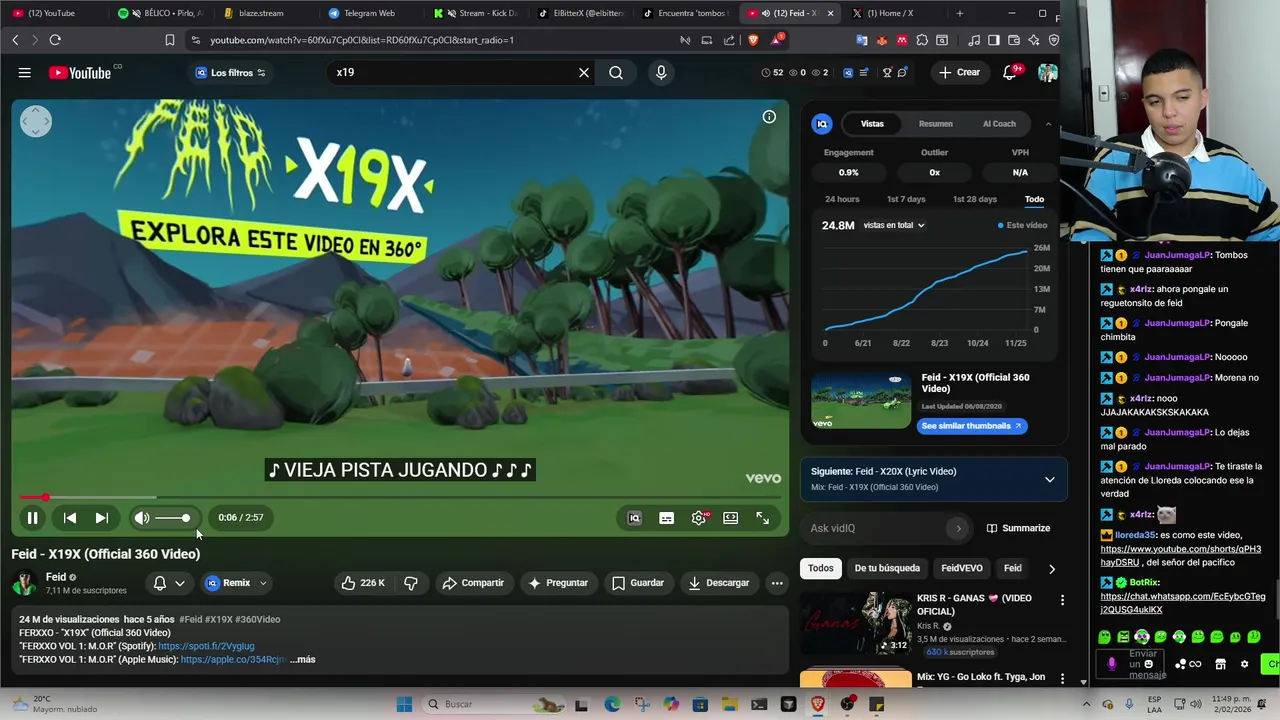
Task: Open the spoti.fi link in description
Action: 206,646
